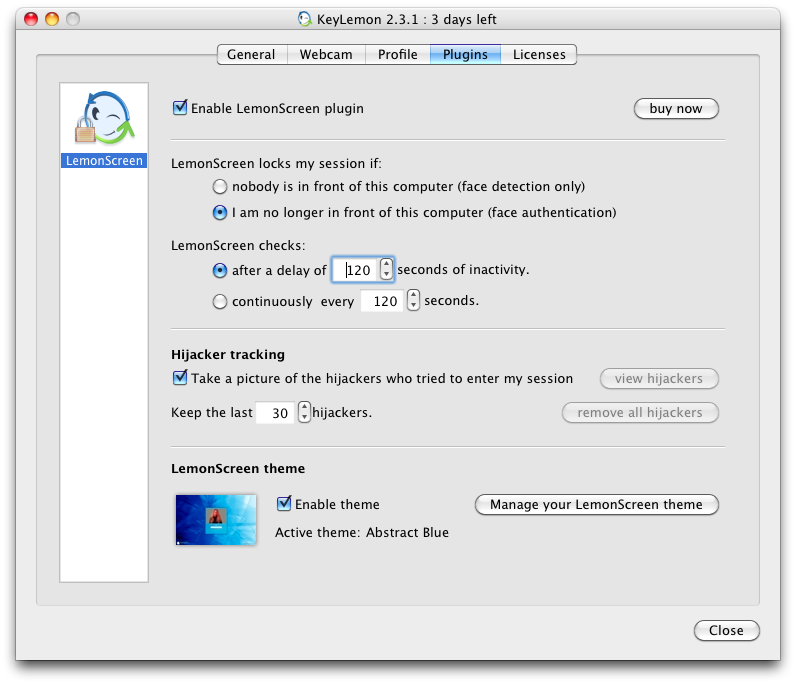
Task: Toggle Enable LemonScreen plugin checkbox
Action: (180, 108)
